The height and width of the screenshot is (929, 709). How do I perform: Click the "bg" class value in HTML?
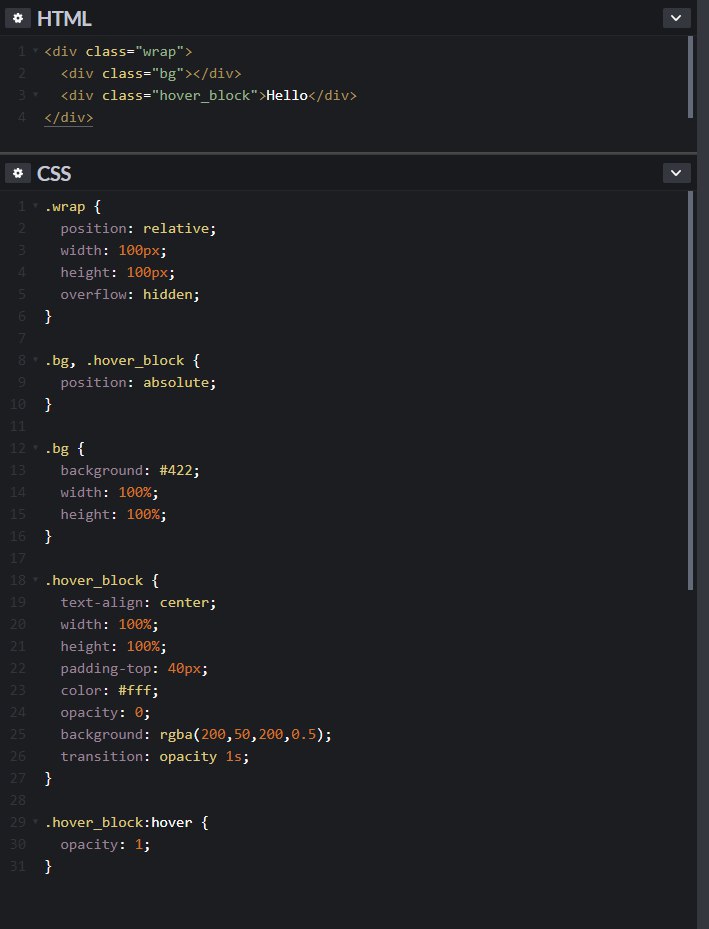(168, 73)
